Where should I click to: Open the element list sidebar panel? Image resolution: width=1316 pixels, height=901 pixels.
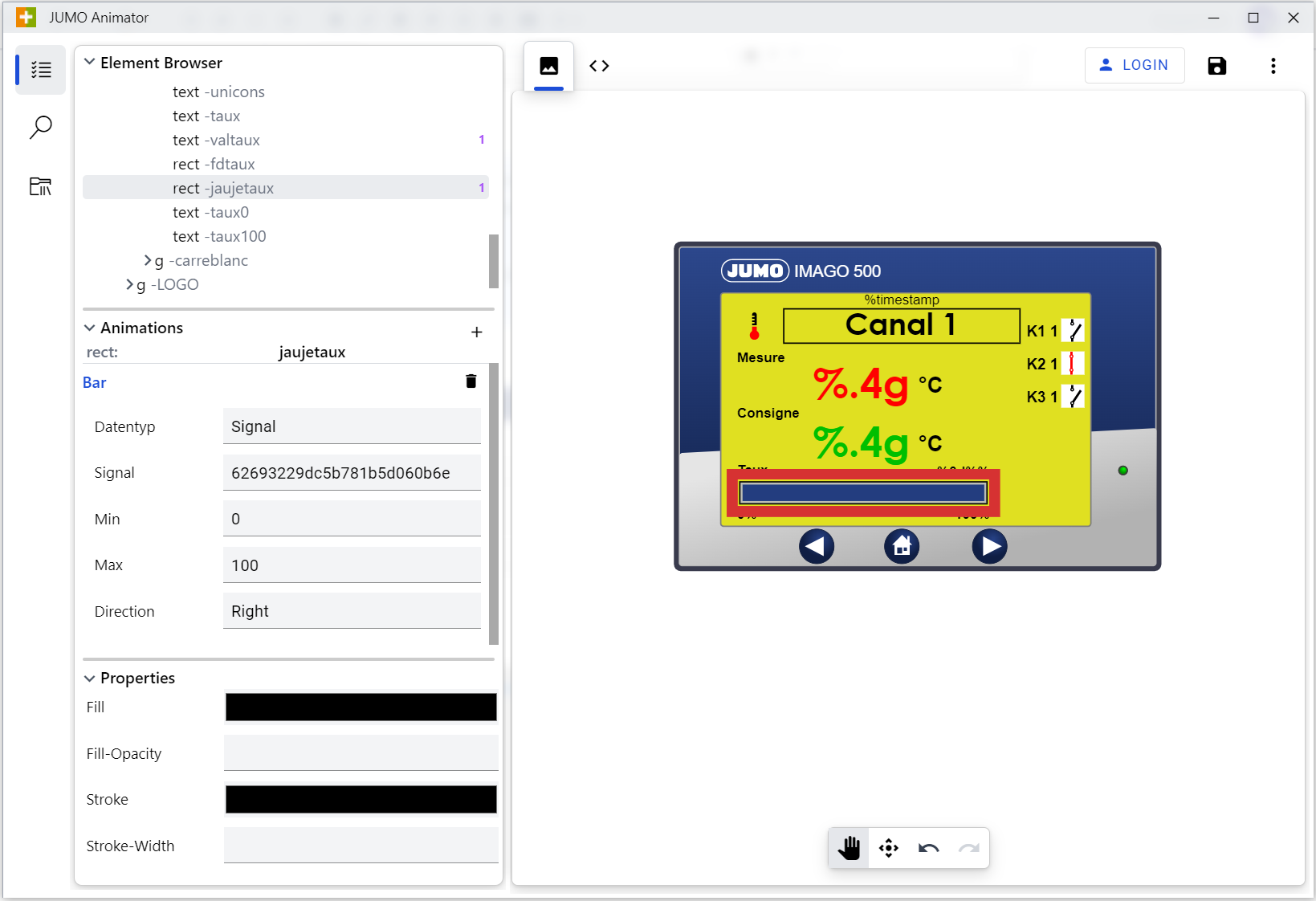point(40,71)
